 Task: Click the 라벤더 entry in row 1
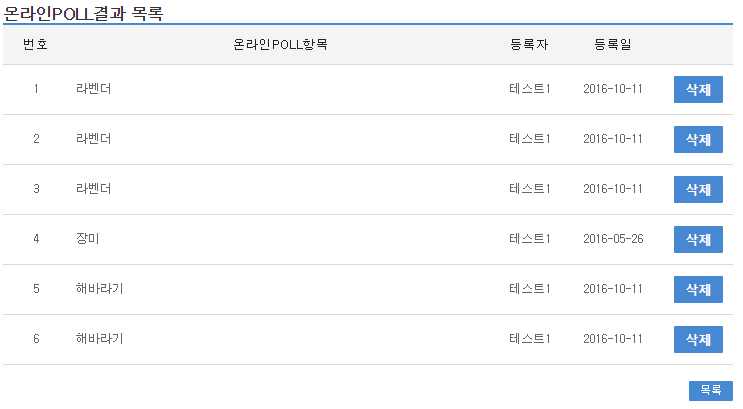point(93,89)
